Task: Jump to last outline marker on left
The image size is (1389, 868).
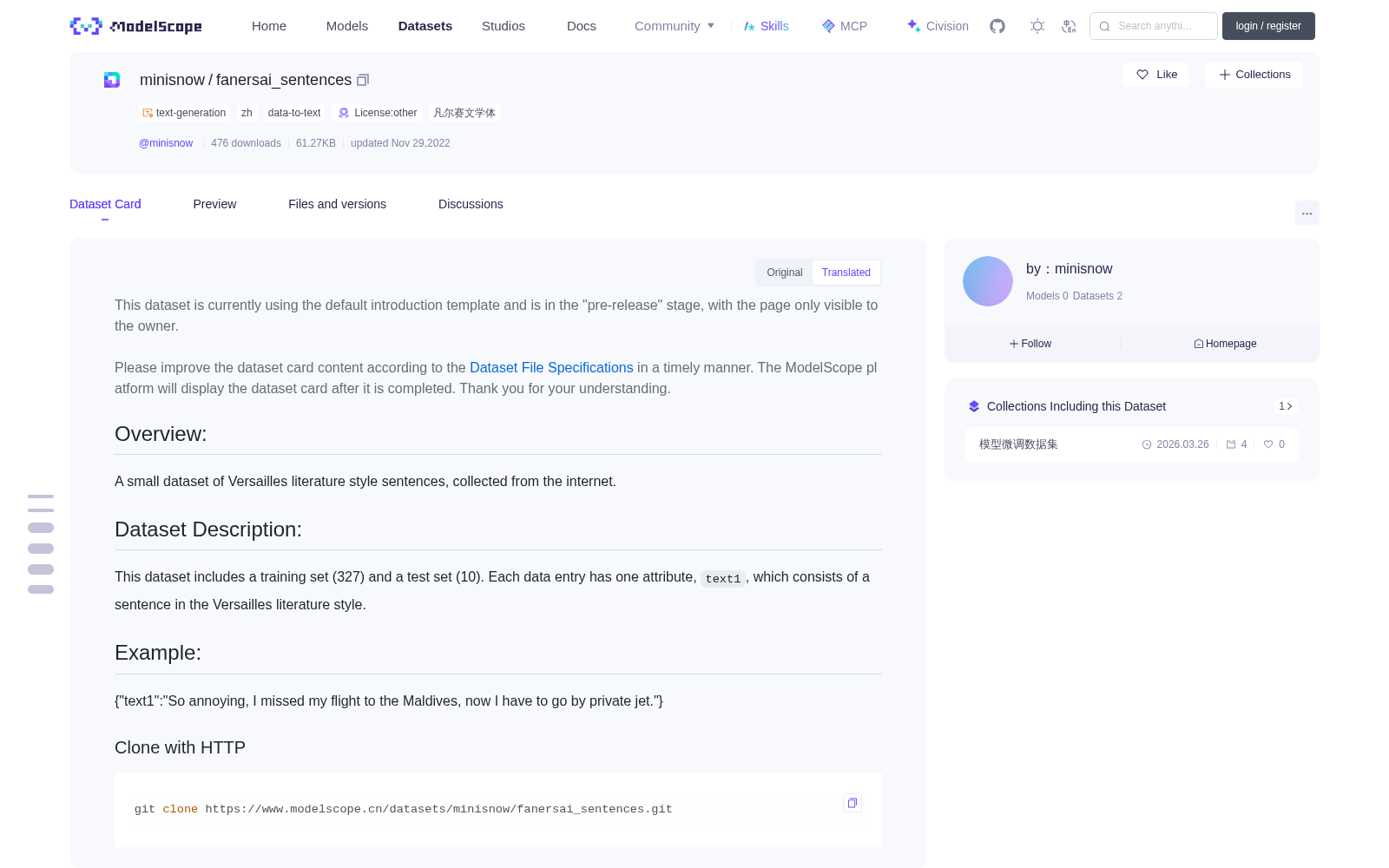Action: tap(41, 589)
